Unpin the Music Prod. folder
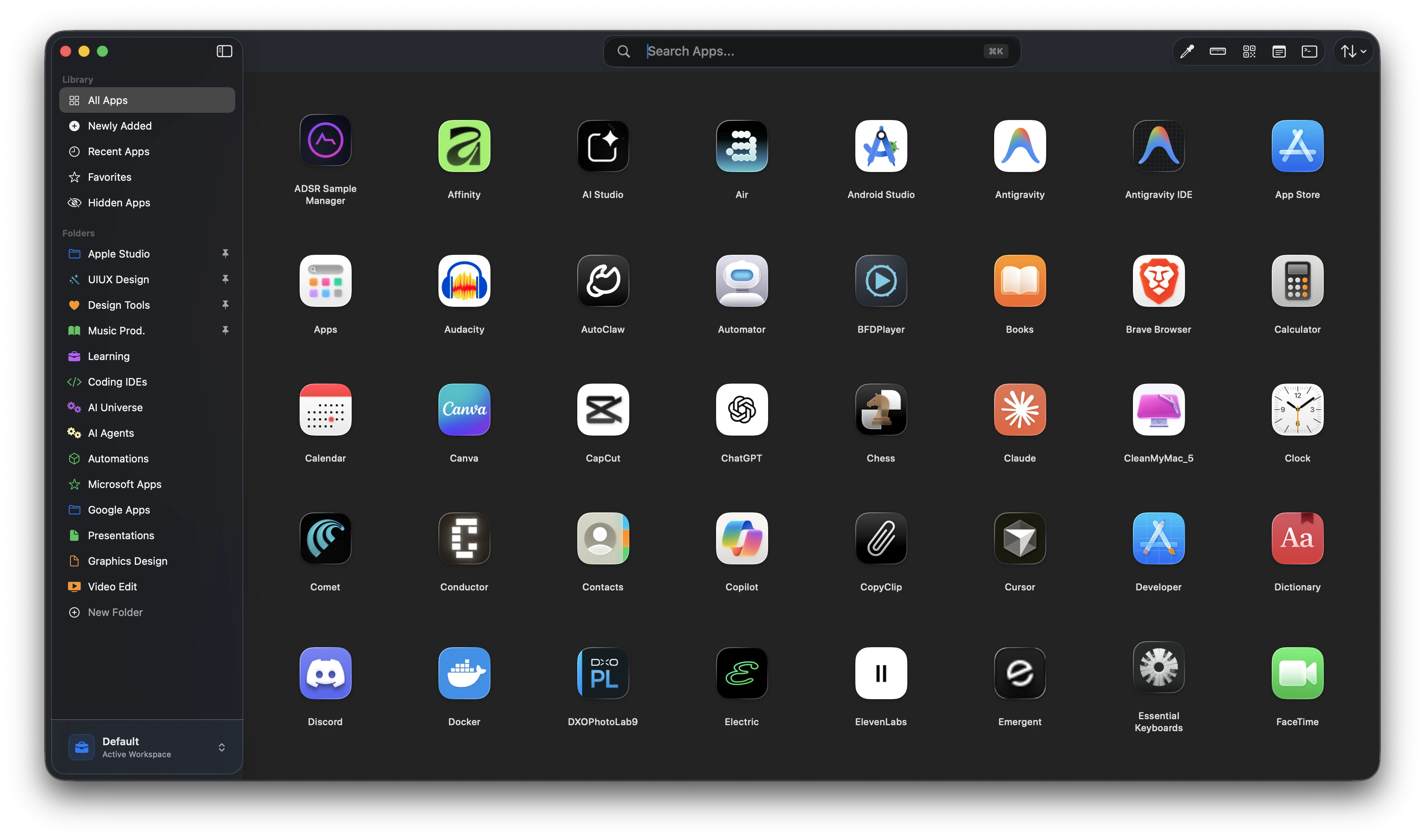Viewport: 1425px width, 840px height. 225,330
